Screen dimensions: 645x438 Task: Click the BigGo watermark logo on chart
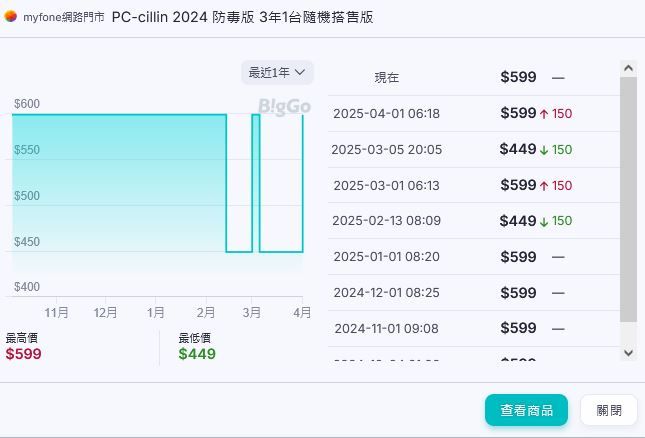tap(284, 106)
